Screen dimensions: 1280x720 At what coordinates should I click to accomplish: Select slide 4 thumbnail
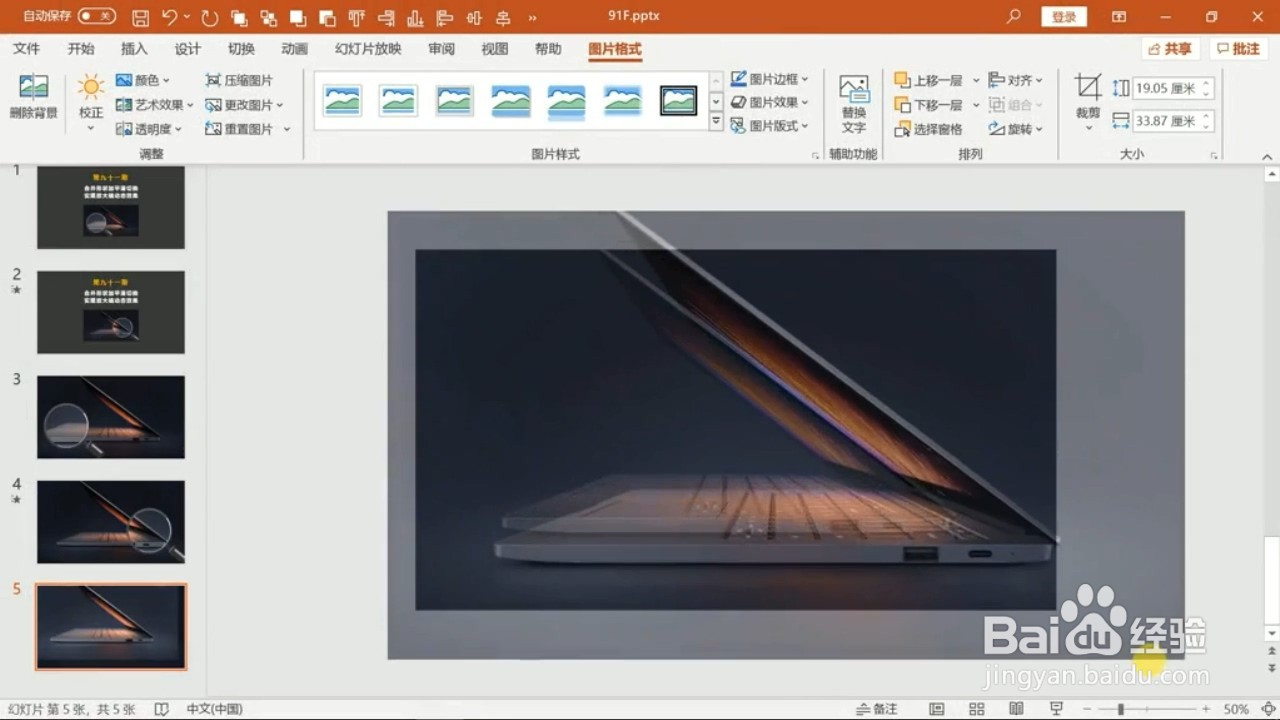tap(111, 522)
